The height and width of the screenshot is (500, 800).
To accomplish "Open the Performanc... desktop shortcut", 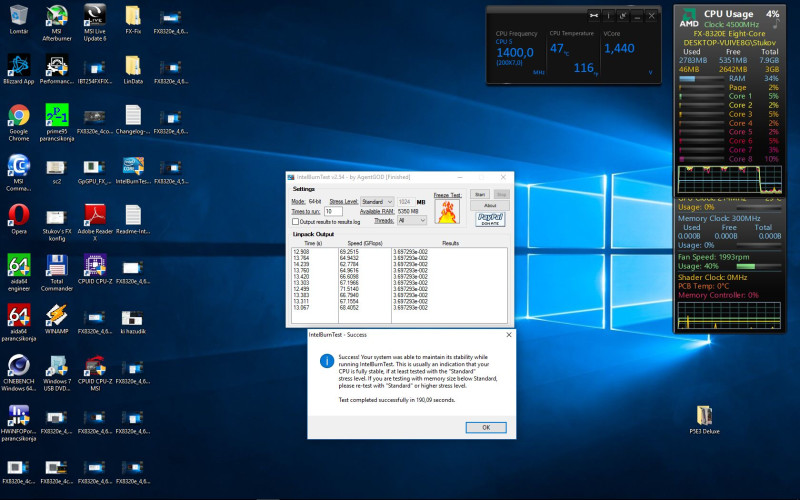I will click(x=57, y=65).
